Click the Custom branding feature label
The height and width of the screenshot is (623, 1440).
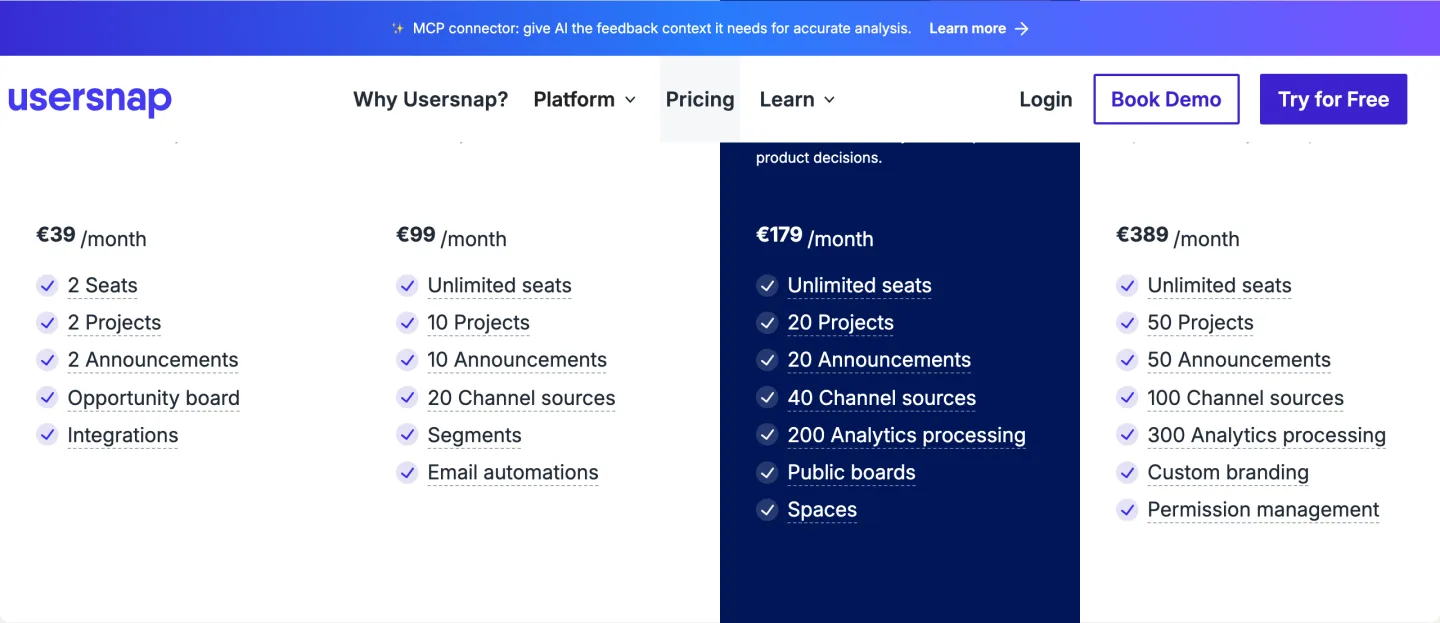[1228, 473]
